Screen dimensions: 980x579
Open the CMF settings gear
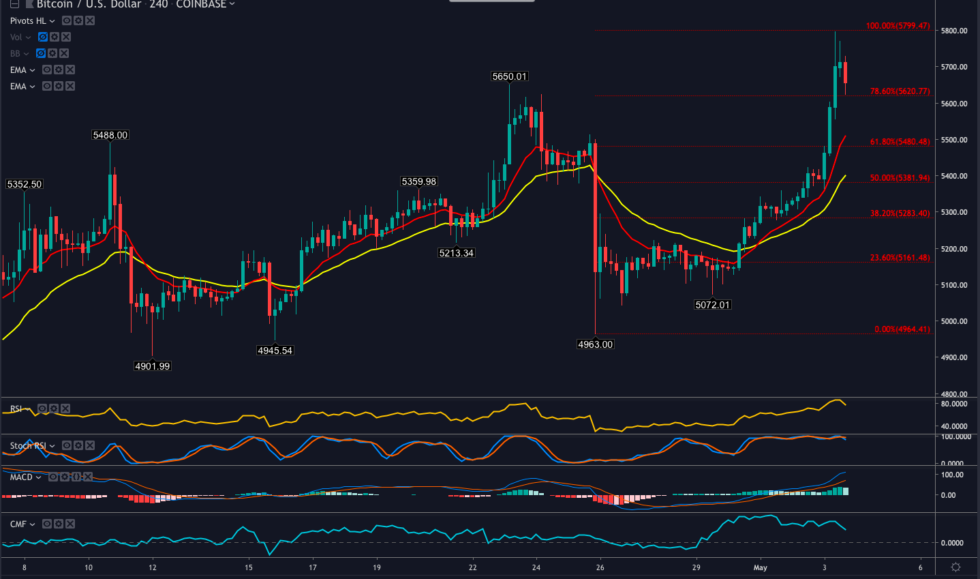tap(59, 523)
